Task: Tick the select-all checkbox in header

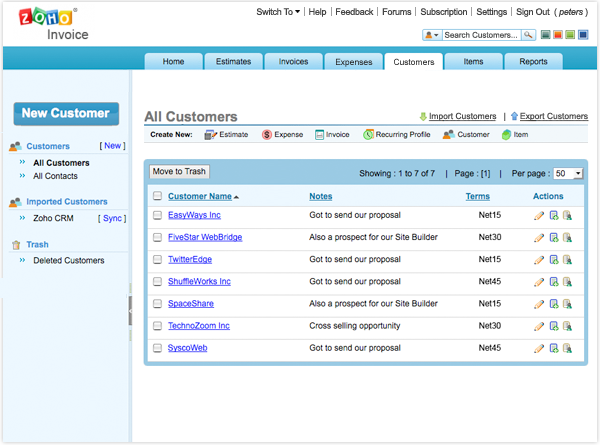Action: tap(157, 196)
